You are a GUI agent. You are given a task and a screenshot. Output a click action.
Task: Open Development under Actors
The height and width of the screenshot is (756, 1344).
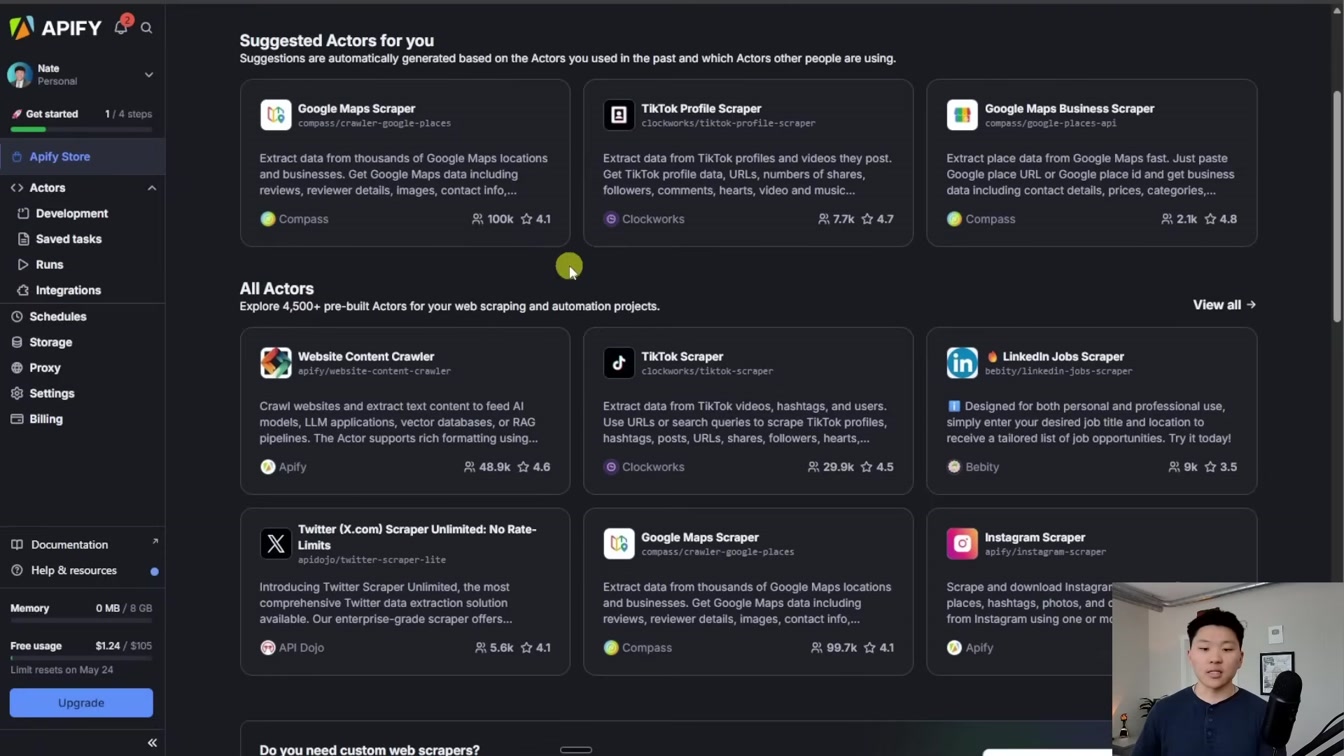[72, 214]
